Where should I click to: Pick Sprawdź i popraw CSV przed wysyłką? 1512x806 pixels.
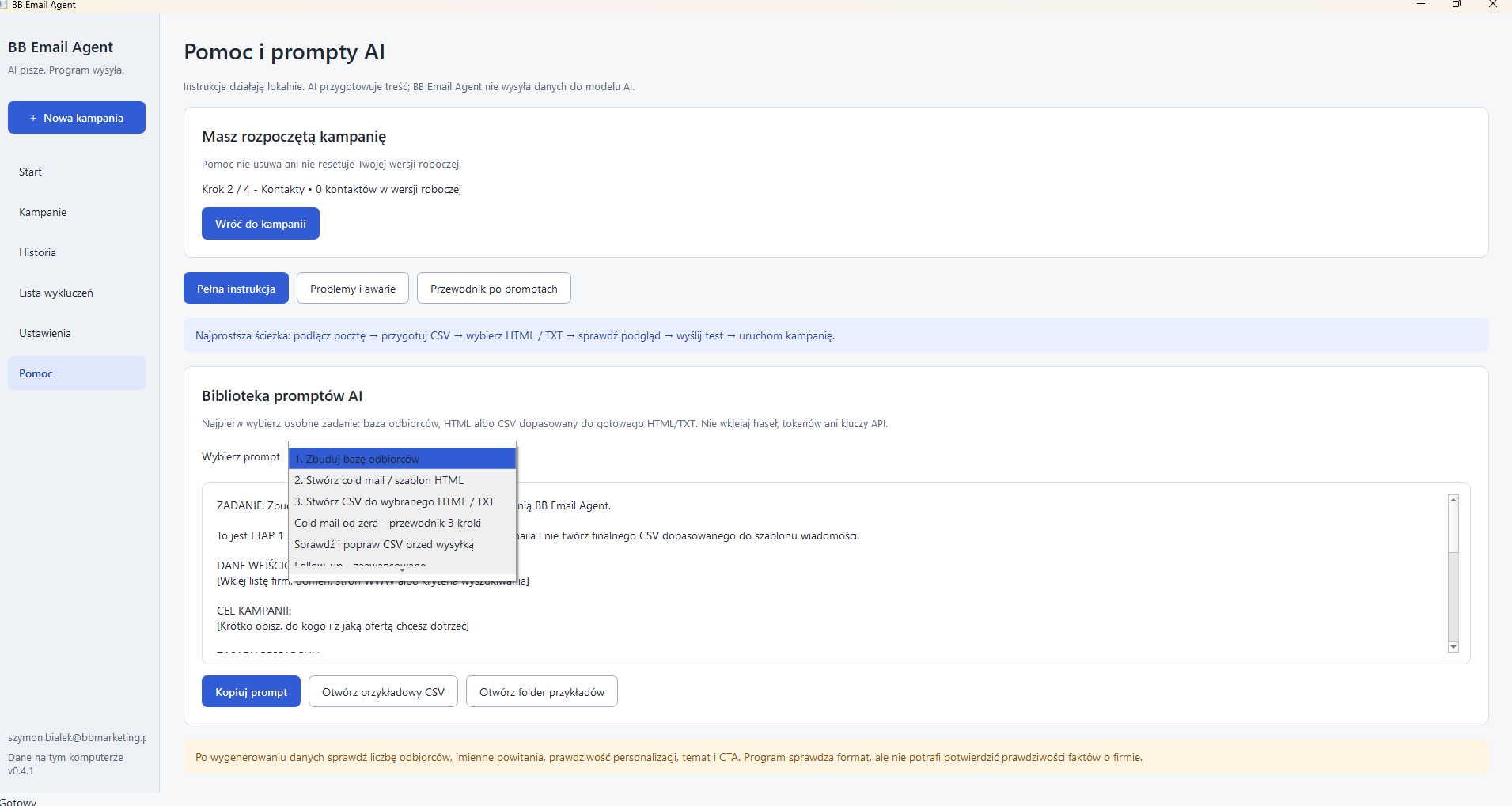pos(402,544)
